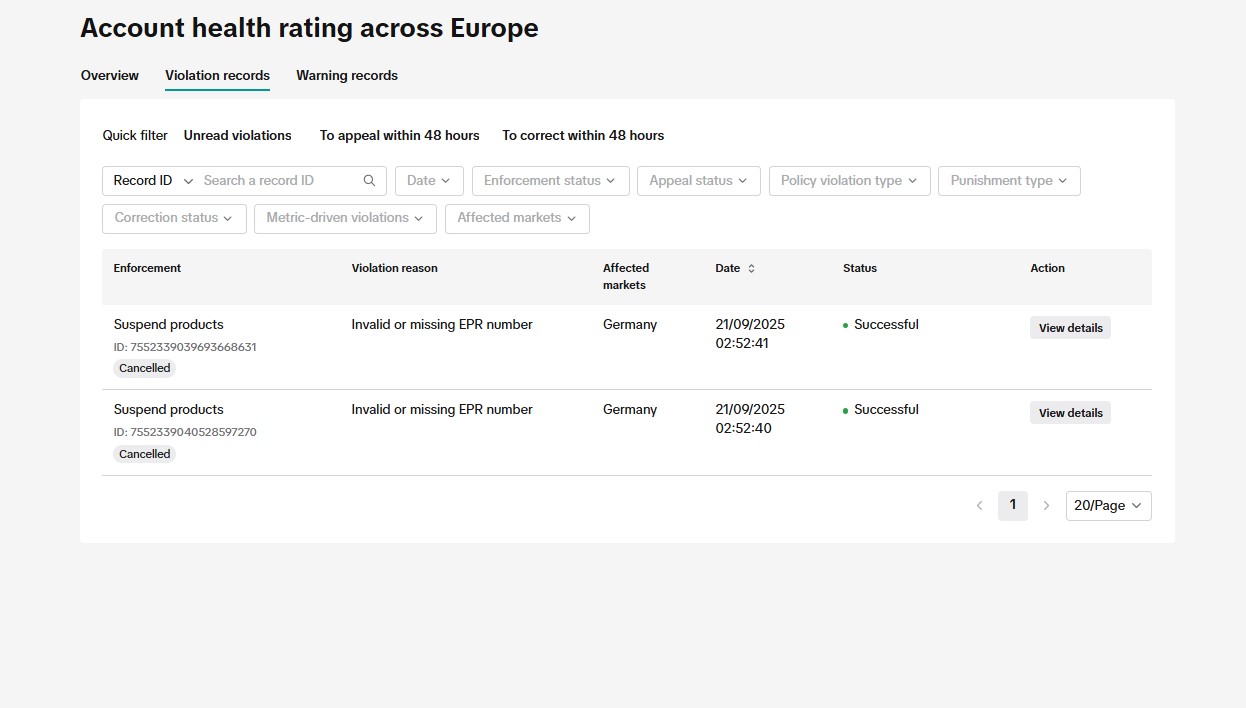This screenshot has height=708, width=1246.
Task: Open the Record ID search type selector
Action: (150, 180)
